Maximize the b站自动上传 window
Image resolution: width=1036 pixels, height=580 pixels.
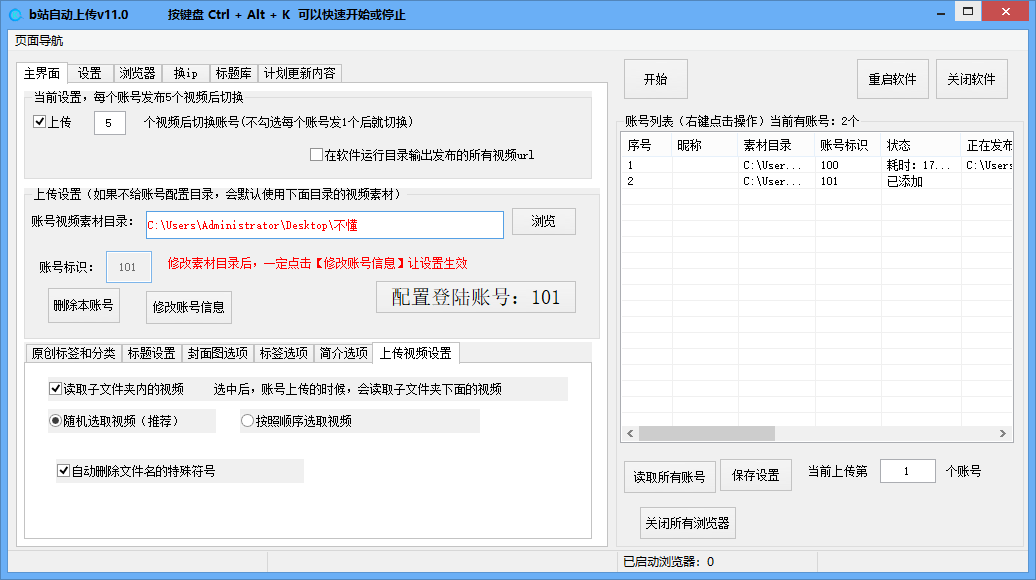[968, 12]
